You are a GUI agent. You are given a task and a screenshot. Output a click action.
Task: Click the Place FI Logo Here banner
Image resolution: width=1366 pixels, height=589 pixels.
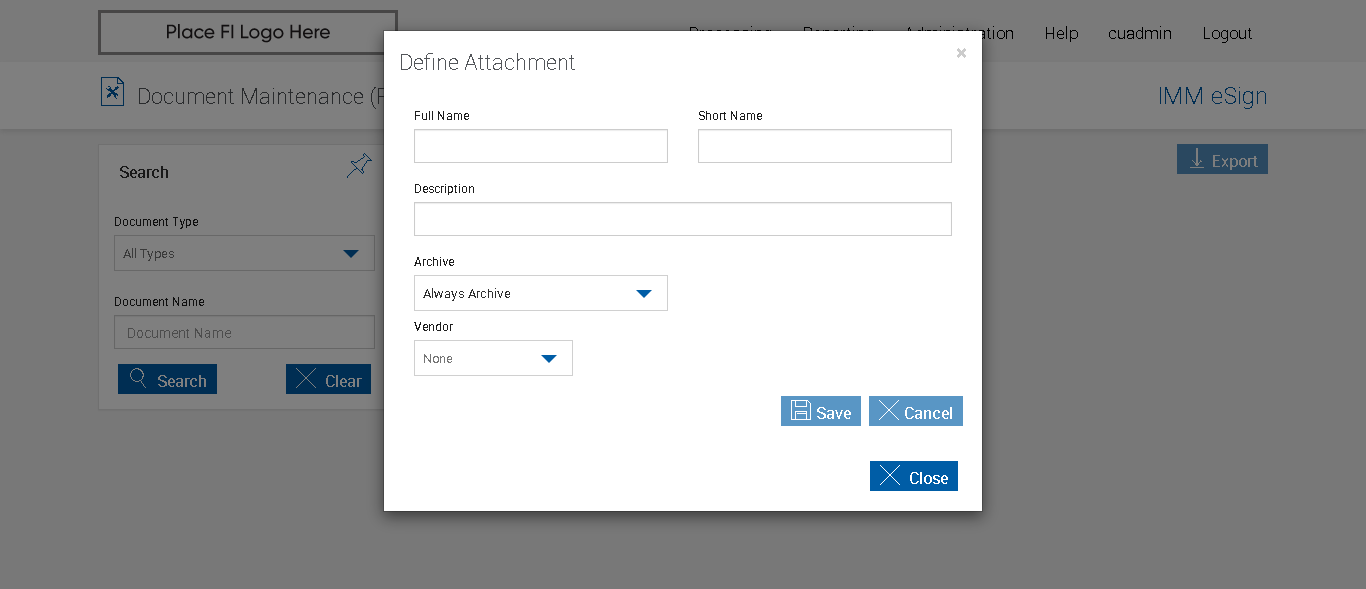coord(247,32)
